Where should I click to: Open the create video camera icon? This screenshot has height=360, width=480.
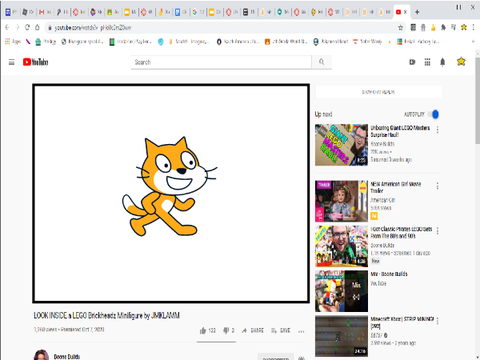click(412, 62)
